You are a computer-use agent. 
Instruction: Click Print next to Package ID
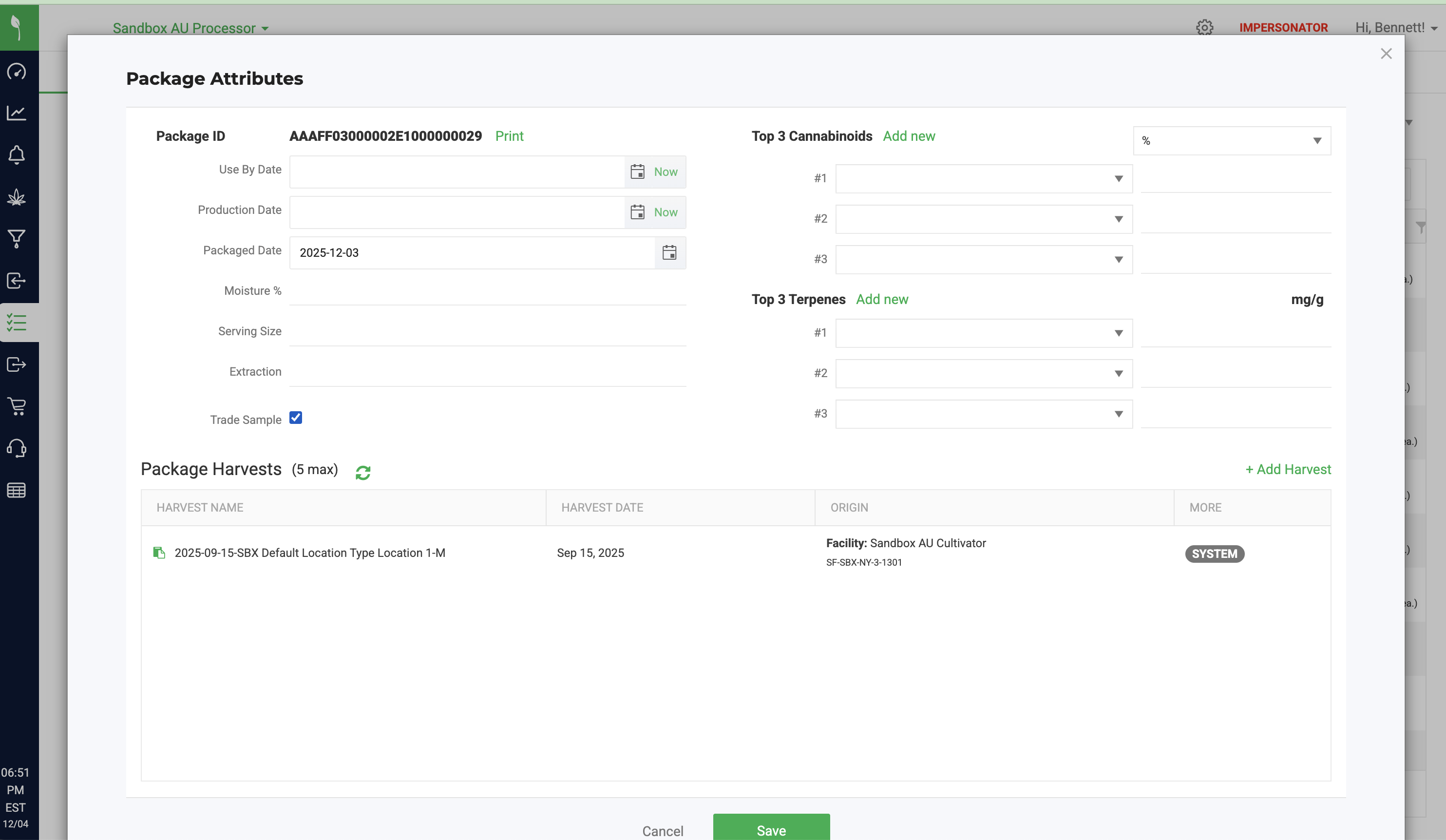coord(509,136)
